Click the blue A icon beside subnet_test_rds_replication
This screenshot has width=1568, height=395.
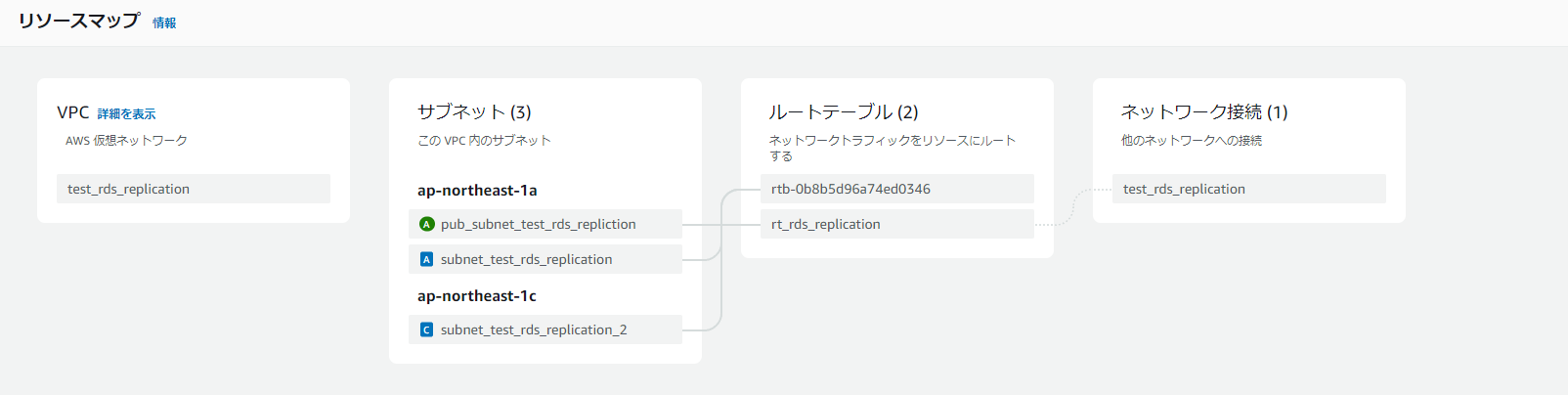pos(426,259)
